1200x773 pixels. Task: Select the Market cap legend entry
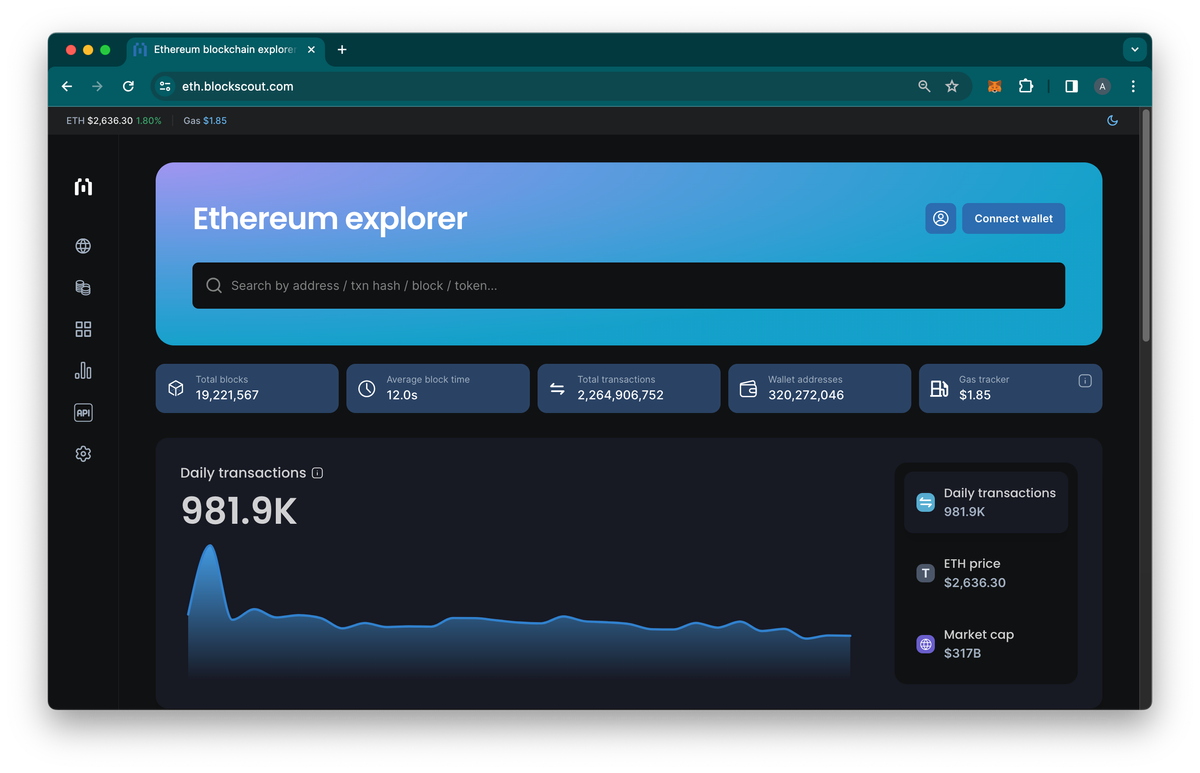986,644
